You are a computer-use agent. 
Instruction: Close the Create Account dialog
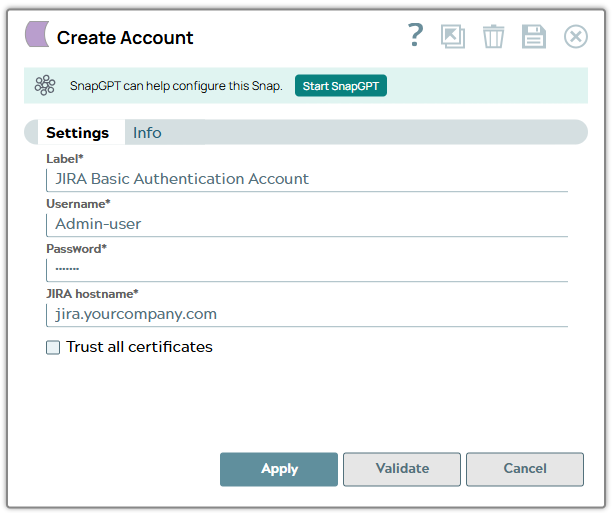coord(576,37)
